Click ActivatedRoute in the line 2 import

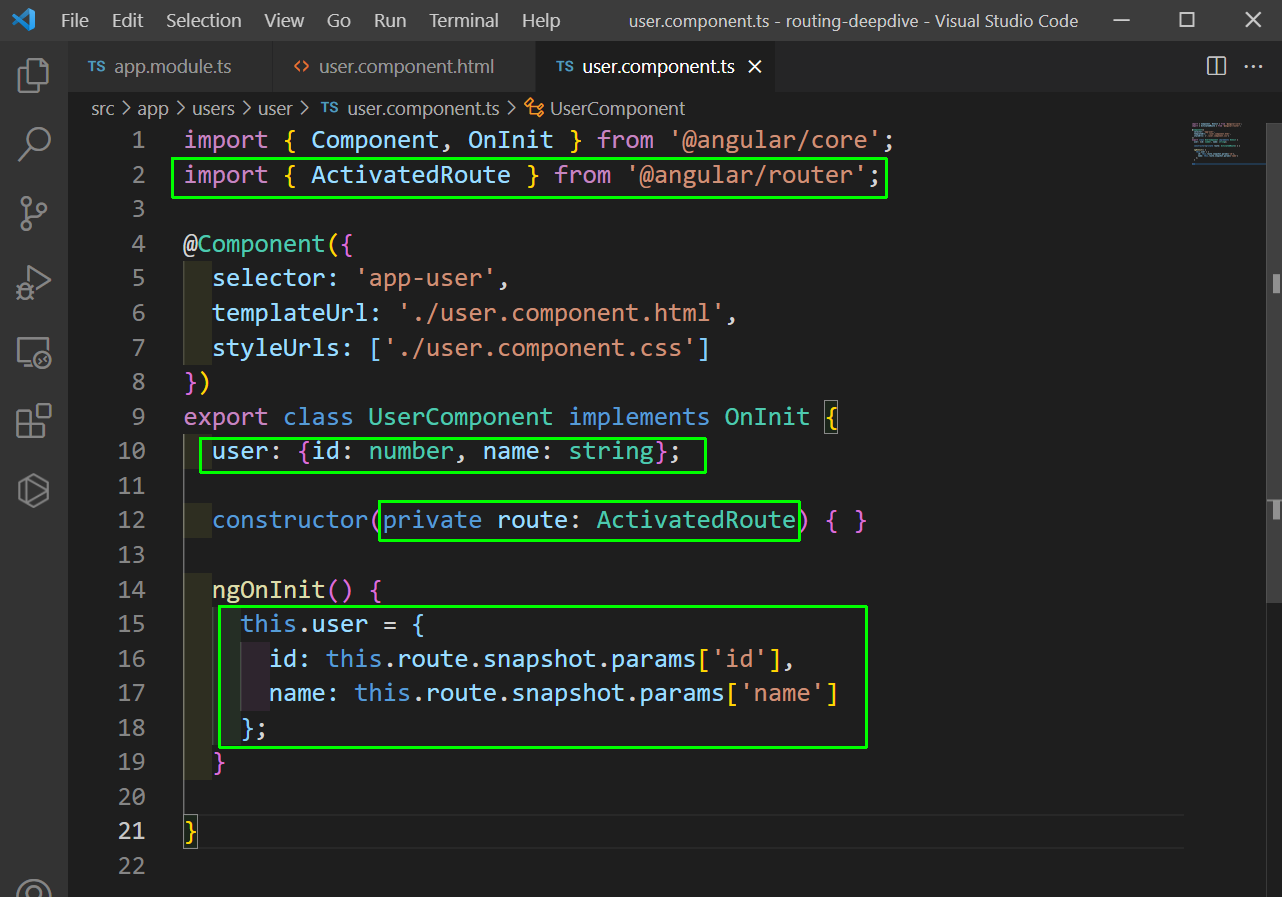point(411,175)
